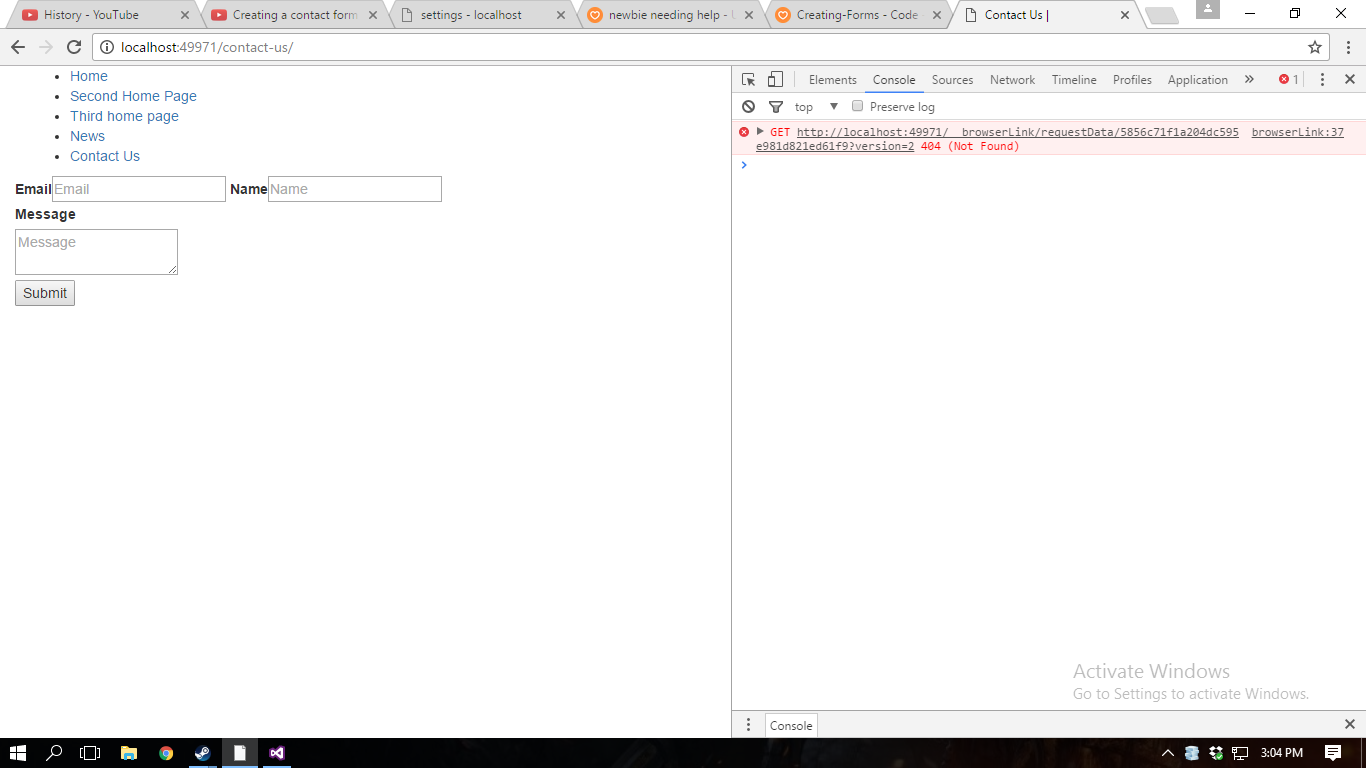Bookmark this page with the star icon
This screenshot has height=768, width=1366.
click(1315, 47)
